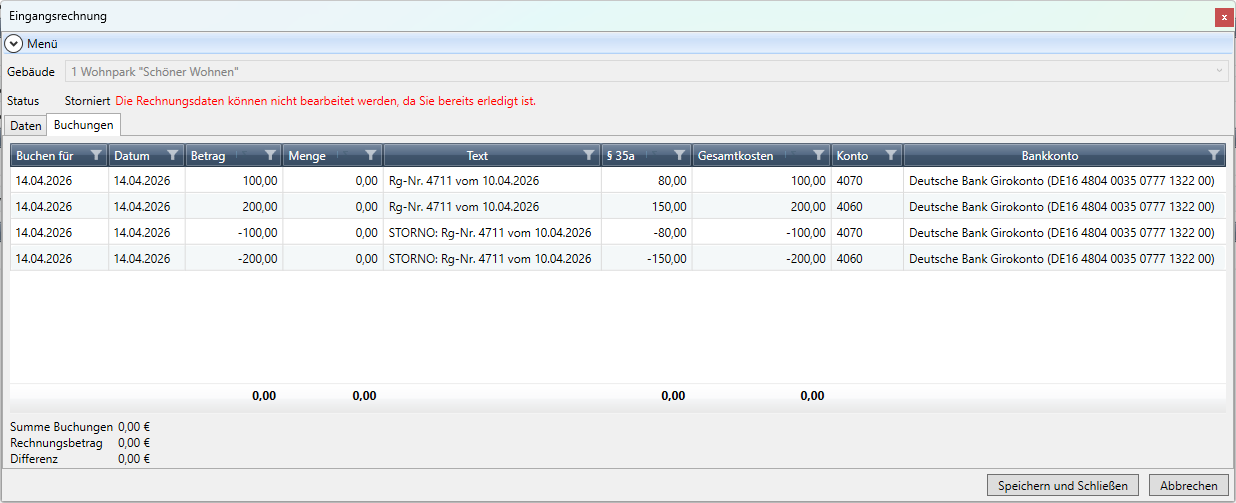Click Konto 4060 in 200,00 row
This screenshot has width=1236, height=503.
867,207
